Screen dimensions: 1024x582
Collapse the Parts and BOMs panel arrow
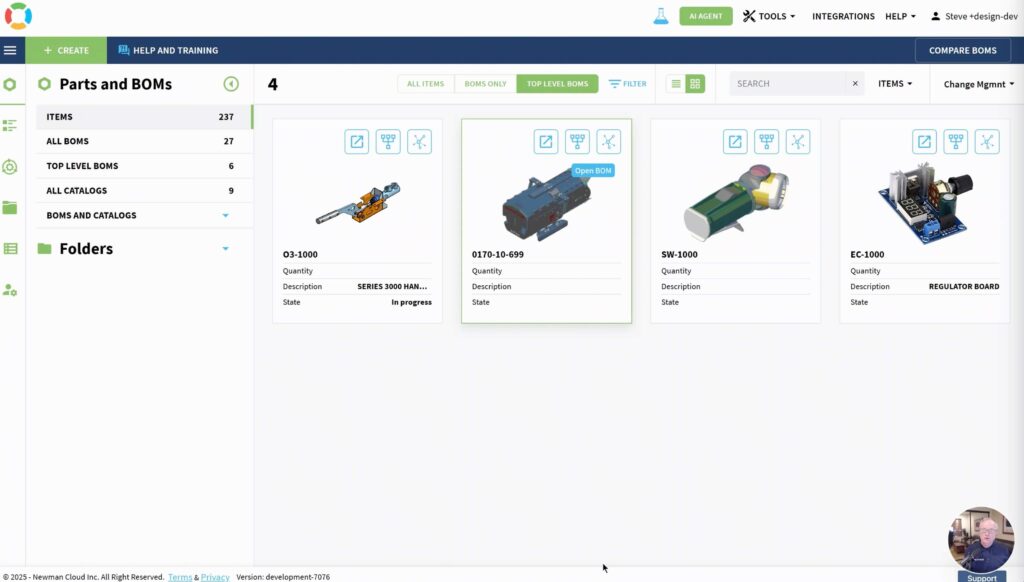[x=231, y=84]
